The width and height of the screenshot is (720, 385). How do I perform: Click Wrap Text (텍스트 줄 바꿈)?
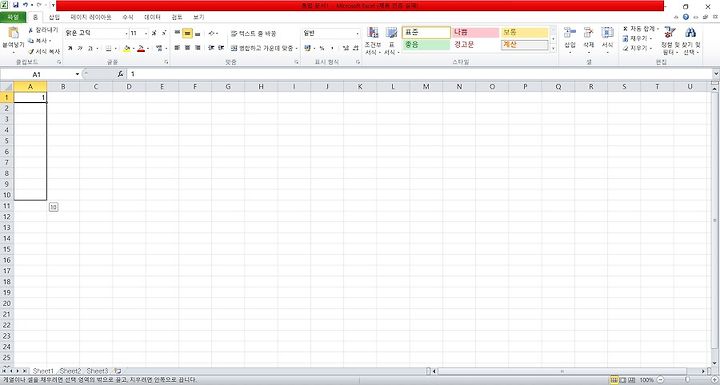click(253, 34)
